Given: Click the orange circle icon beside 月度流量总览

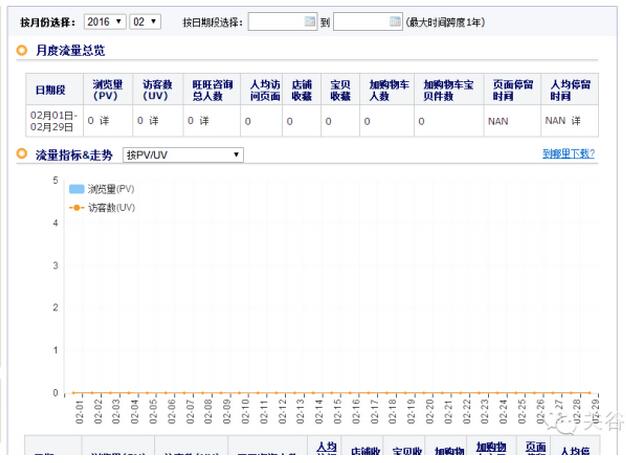Looking at the screenshot, I should (x=23, y=50).
